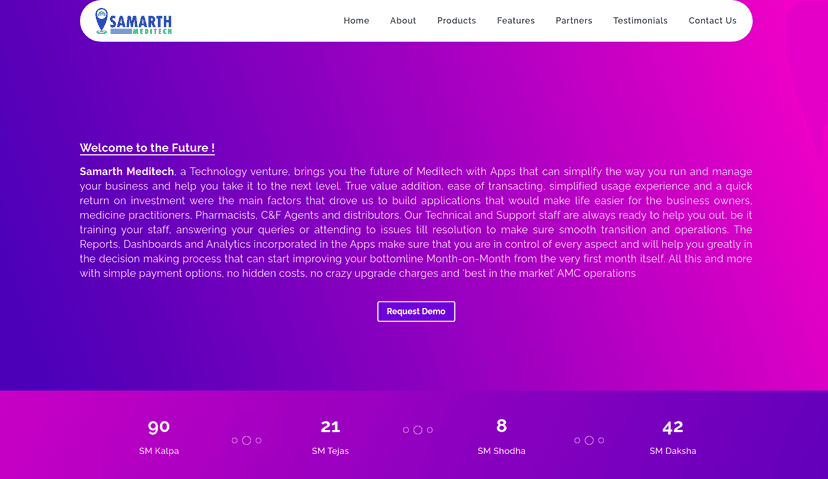Select Features in the navigation bar
Screen dimensions: 828x479
(515, 21)
